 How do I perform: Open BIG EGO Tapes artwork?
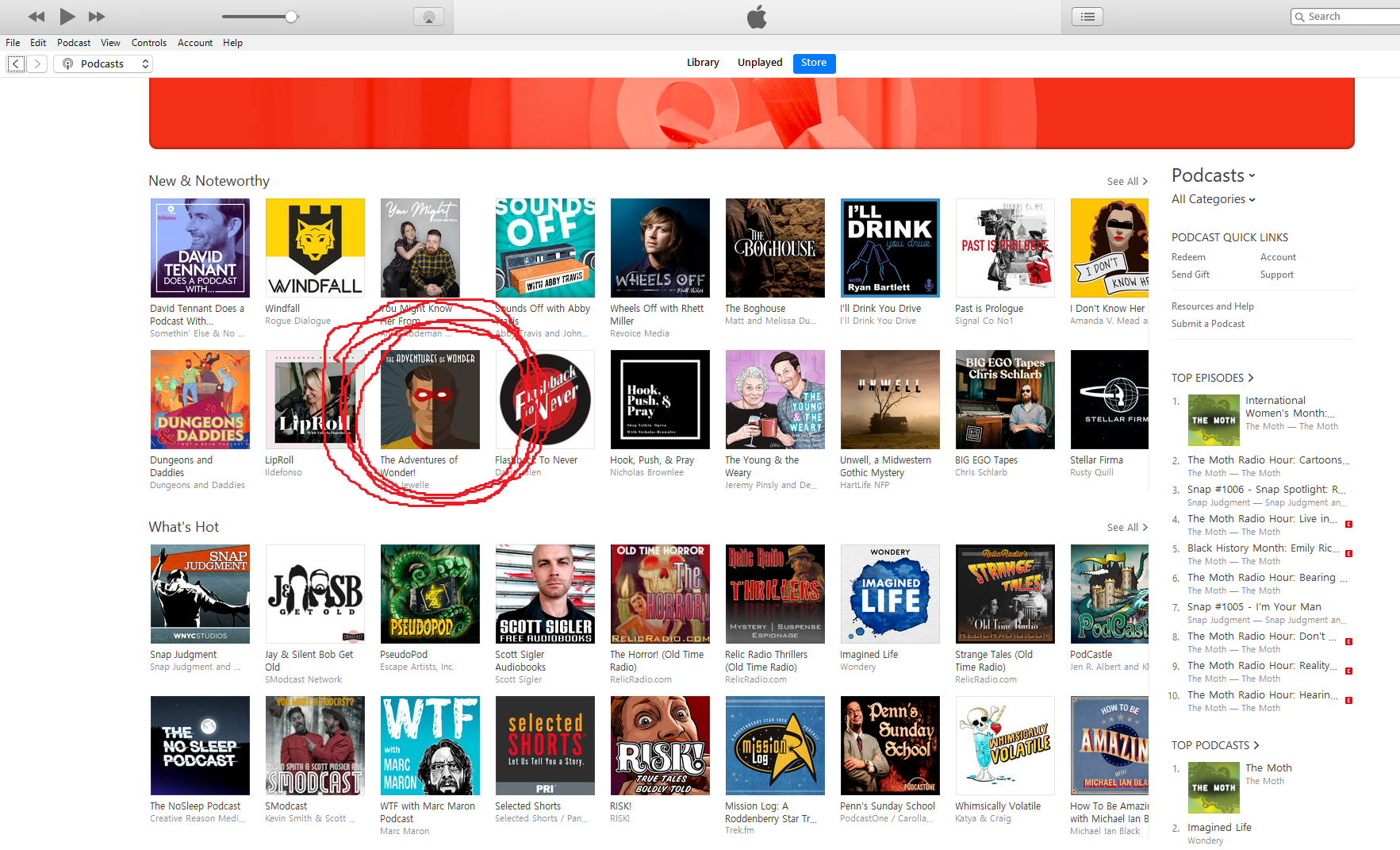1005,399
